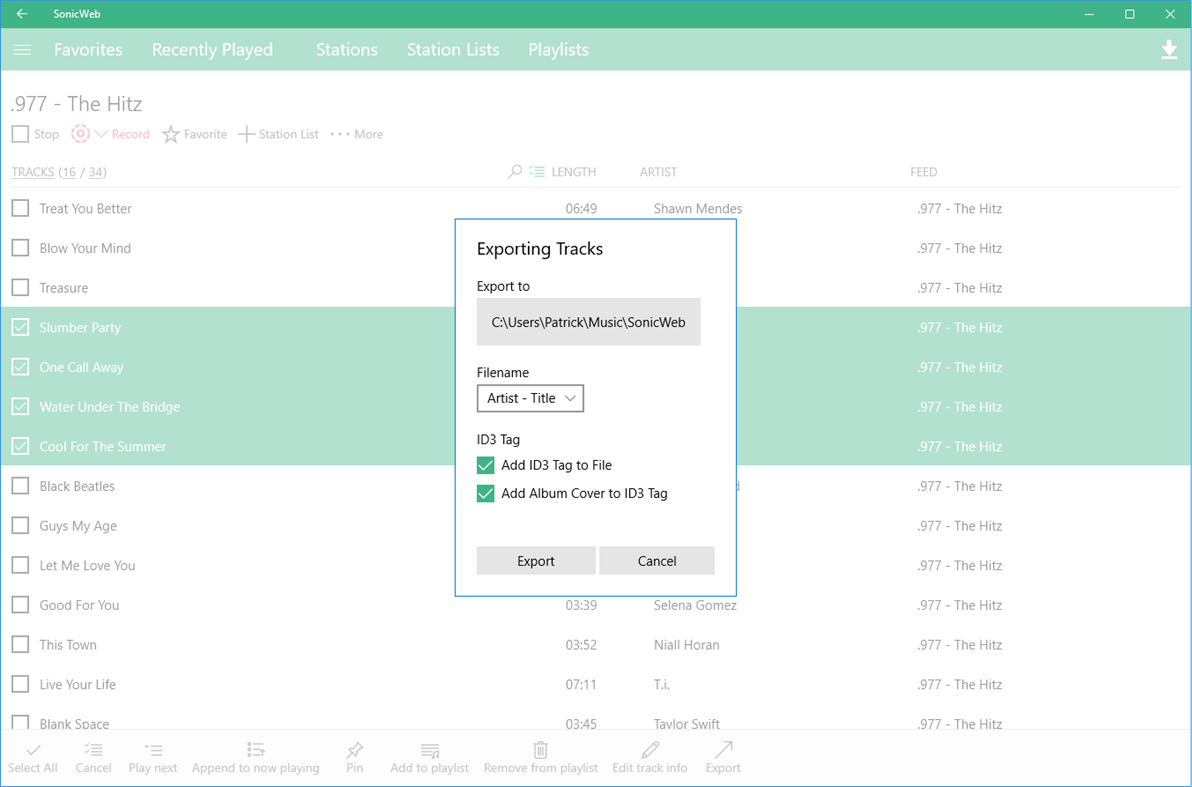
Task: Check the Let Me Love You checkbox
Action: point(21,565)
